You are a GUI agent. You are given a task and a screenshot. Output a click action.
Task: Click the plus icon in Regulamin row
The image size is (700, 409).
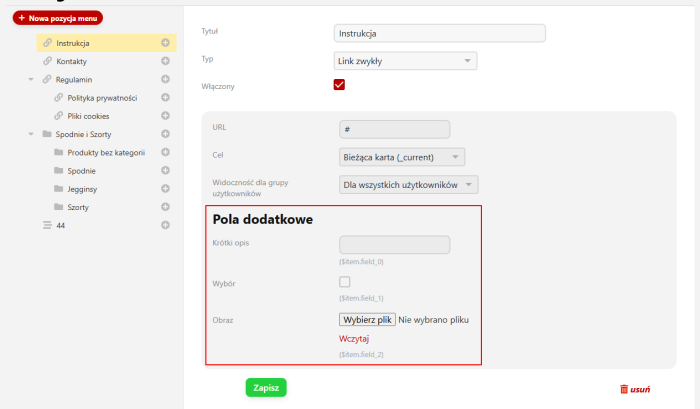[166, 79]
